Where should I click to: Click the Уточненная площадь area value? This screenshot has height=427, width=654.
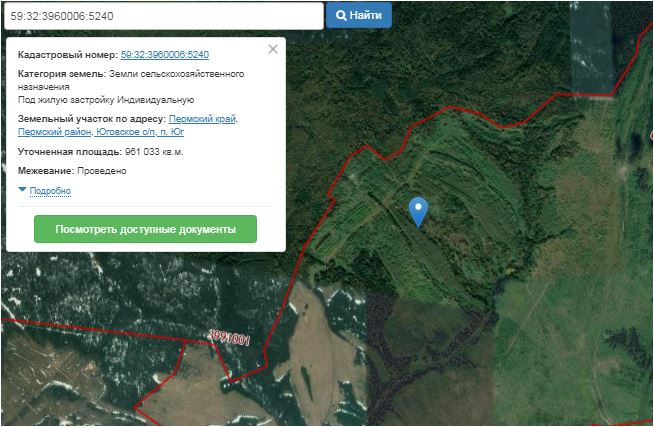click(x=154, y=152)
